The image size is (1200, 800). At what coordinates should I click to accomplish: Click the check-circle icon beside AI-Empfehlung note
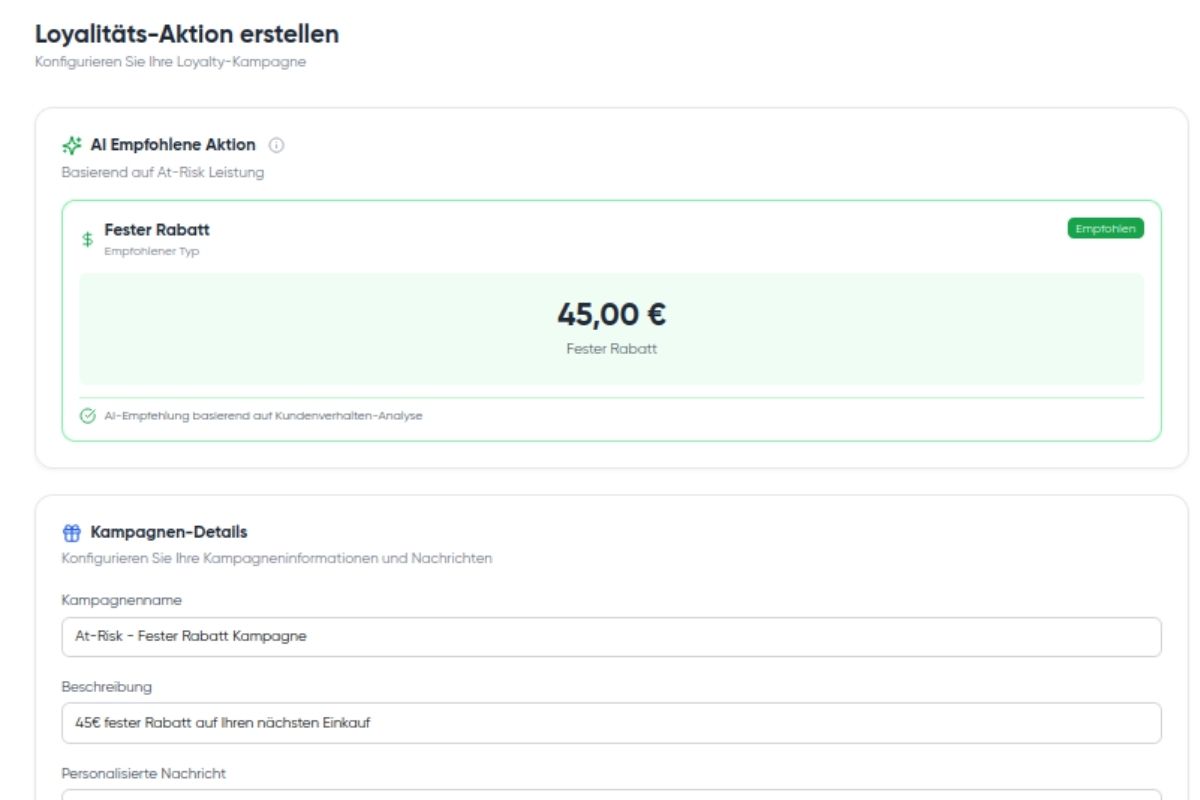(88, 416)
